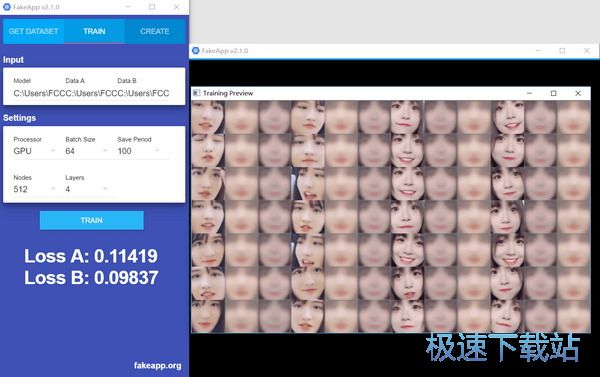Click the FakeApp logo icon in left title bar
This screenshot has height=377, width=600.
click(7, 7)
